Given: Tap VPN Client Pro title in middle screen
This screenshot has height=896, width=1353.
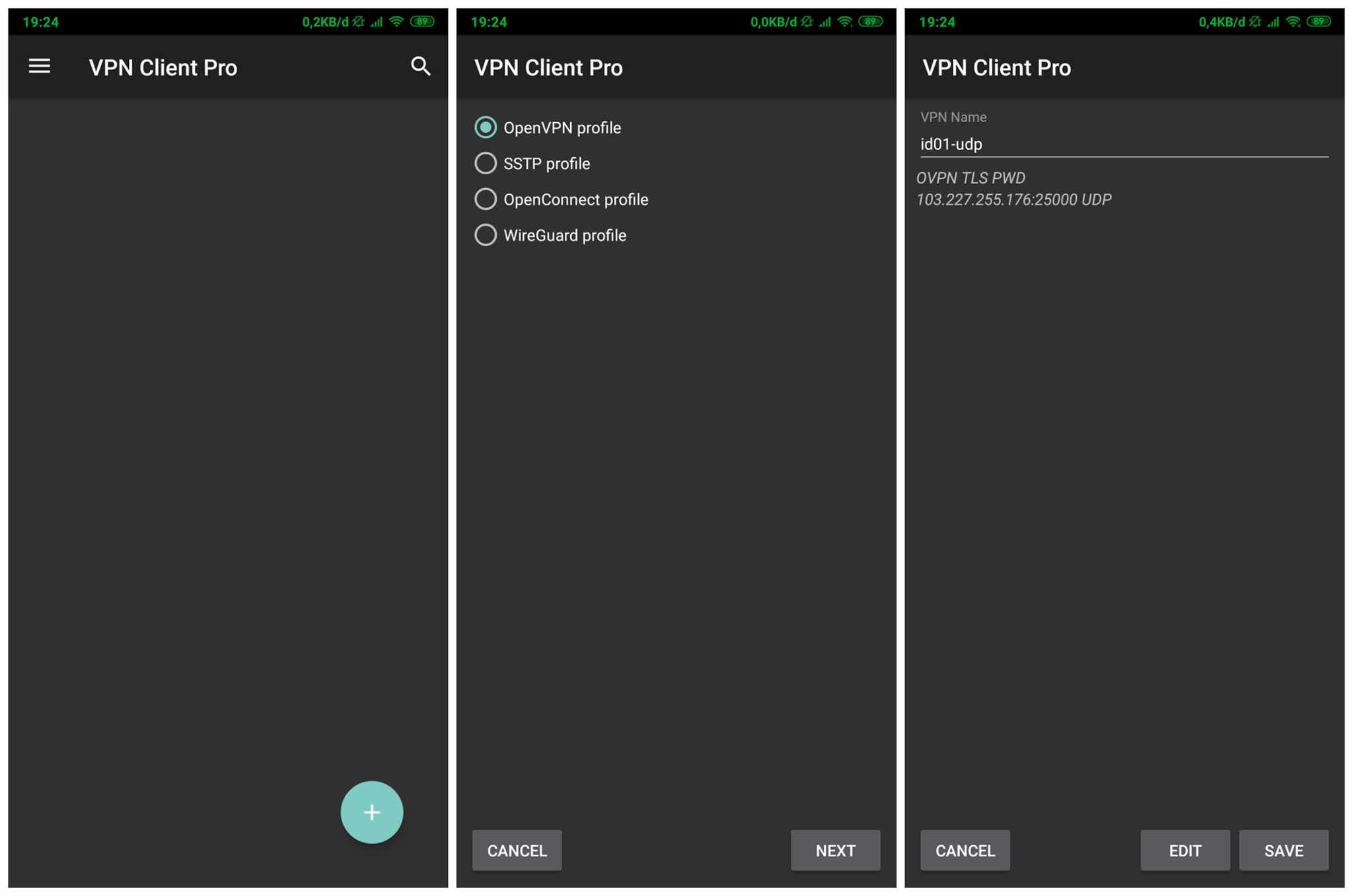Looking at the screenshot, I should 548,67.
